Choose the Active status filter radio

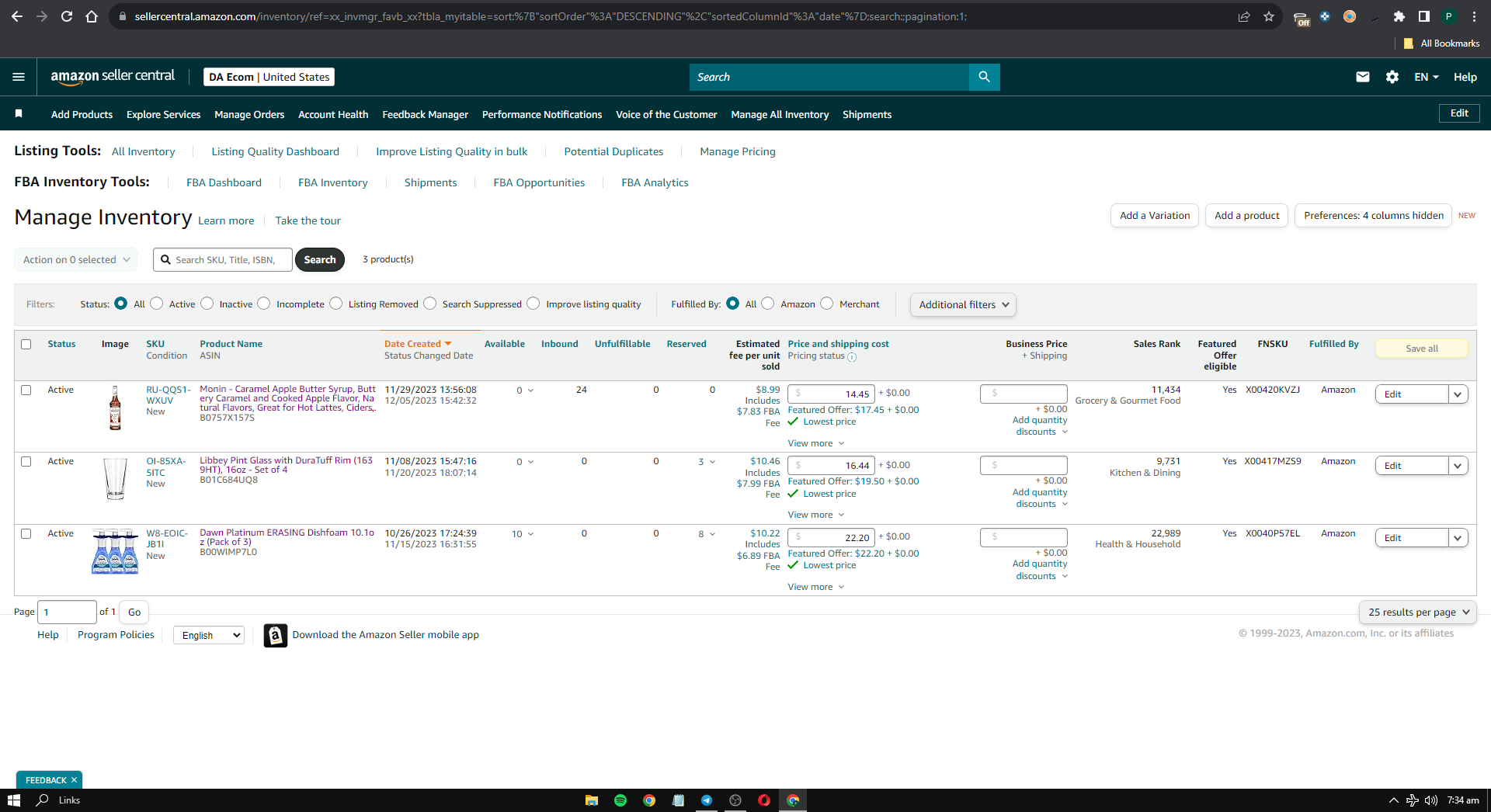pyautogui.click(x=157, y=304)
